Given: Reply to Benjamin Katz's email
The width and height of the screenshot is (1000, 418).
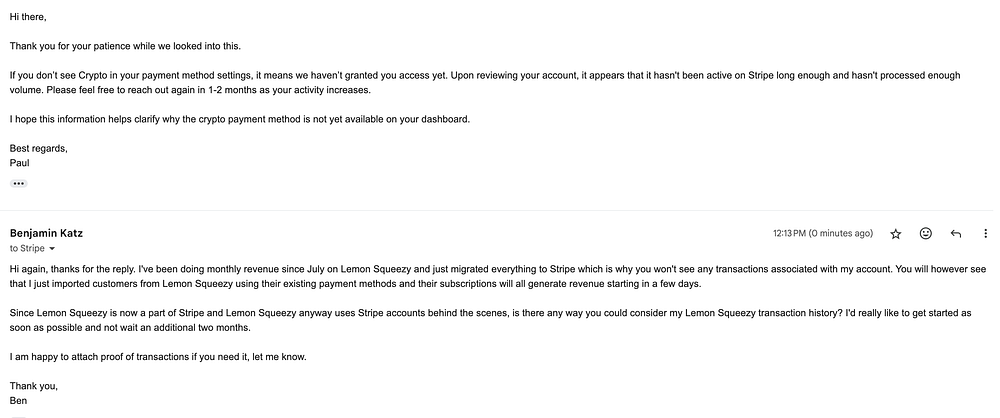Looking at the screenshot, I should pyautogui.click(x=956, y=233).
